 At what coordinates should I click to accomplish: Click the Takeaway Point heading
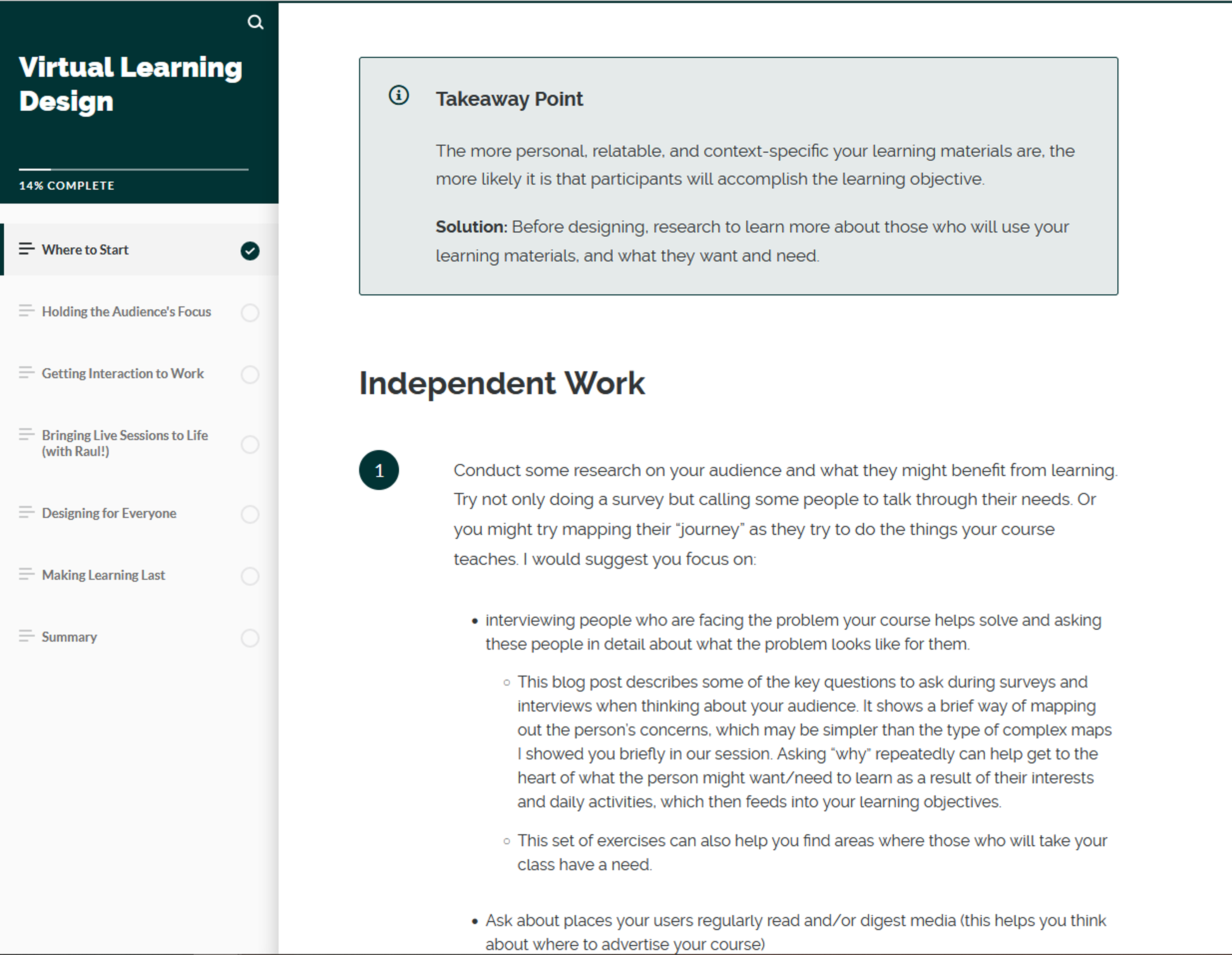tap(509, 99)
